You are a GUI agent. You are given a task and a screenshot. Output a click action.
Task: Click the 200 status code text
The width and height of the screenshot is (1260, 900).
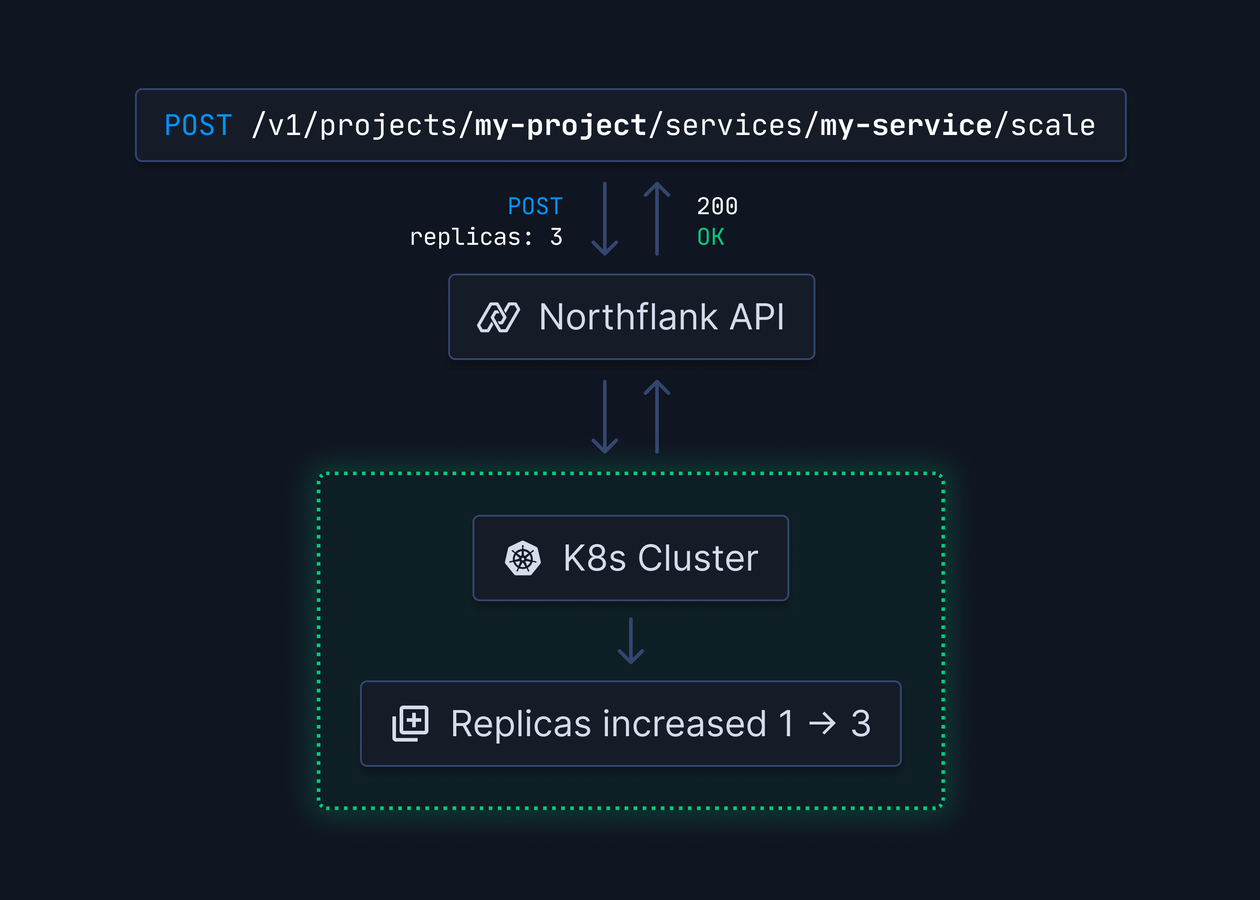pos(717,206)
